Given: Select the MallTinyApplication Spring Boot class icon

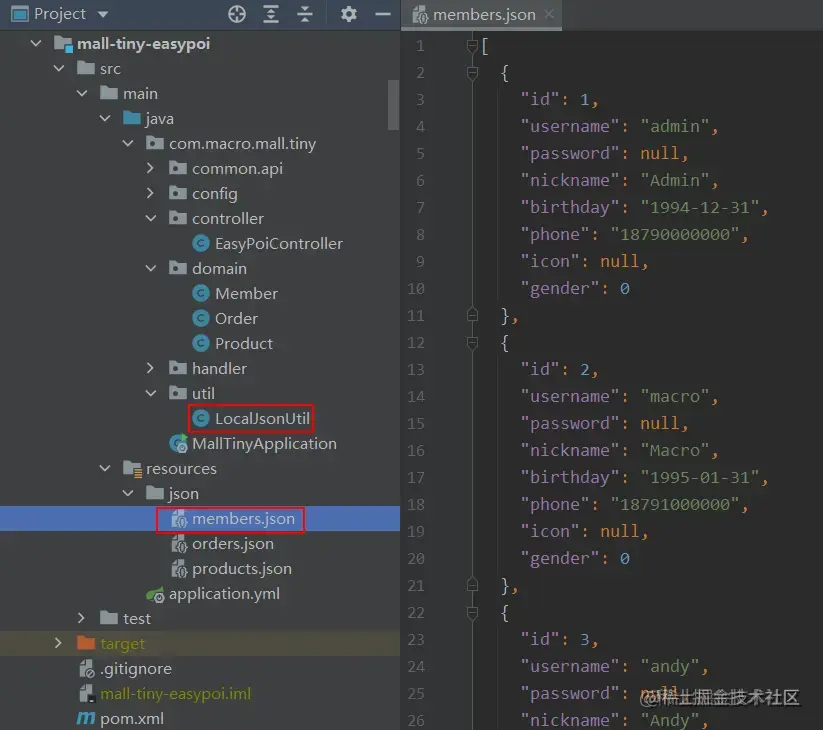Looking at the screenshot, I should pyautogui.click(x=178, y=443).
